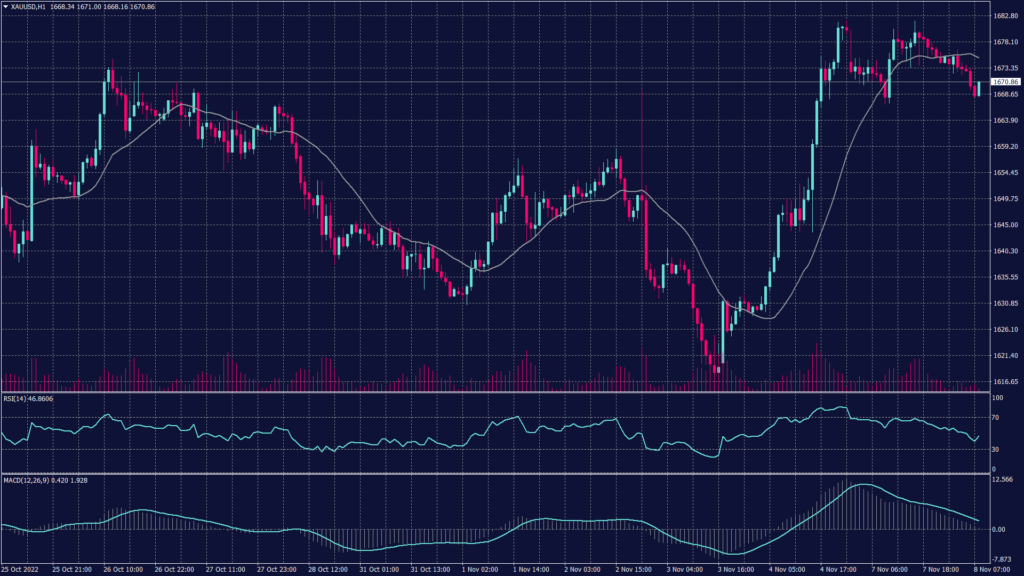This screenshot has height=576, width=1024.
Task: Click the 25 Oct 2022 date label
Action: point(22,569)
